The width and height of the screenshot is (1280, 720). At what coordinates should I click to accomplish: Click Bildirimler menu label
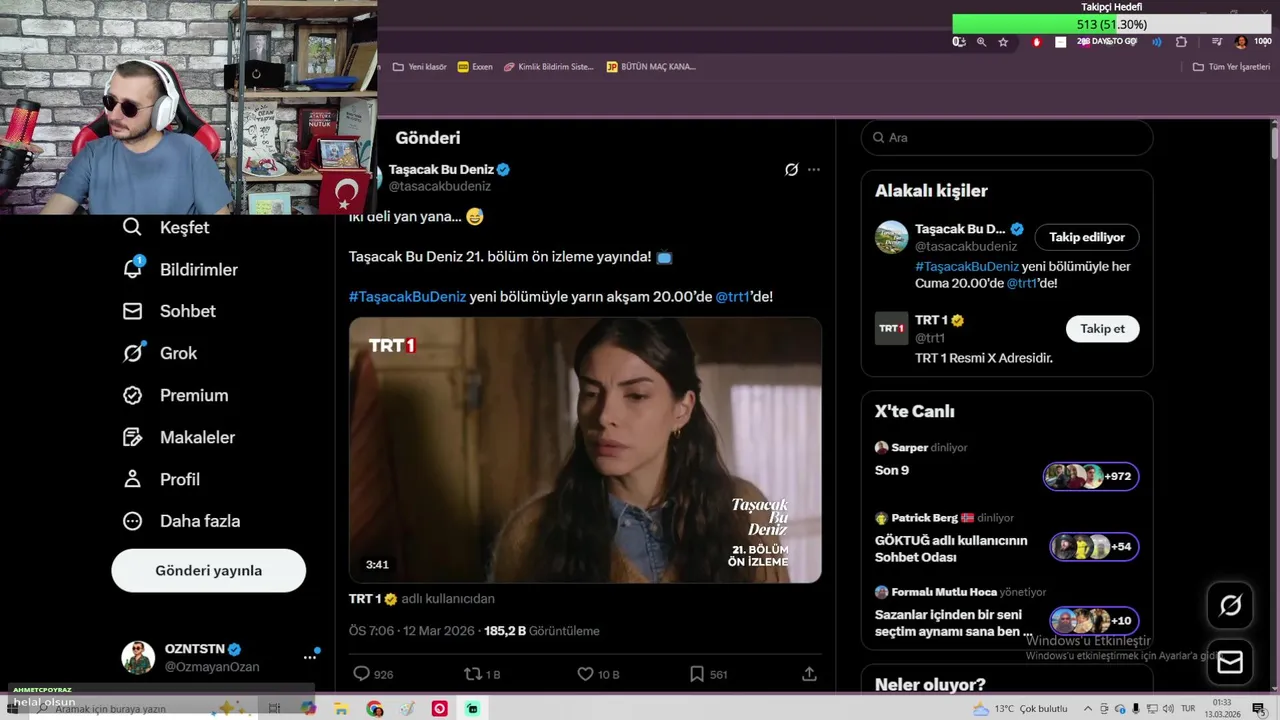click(199, 269)
